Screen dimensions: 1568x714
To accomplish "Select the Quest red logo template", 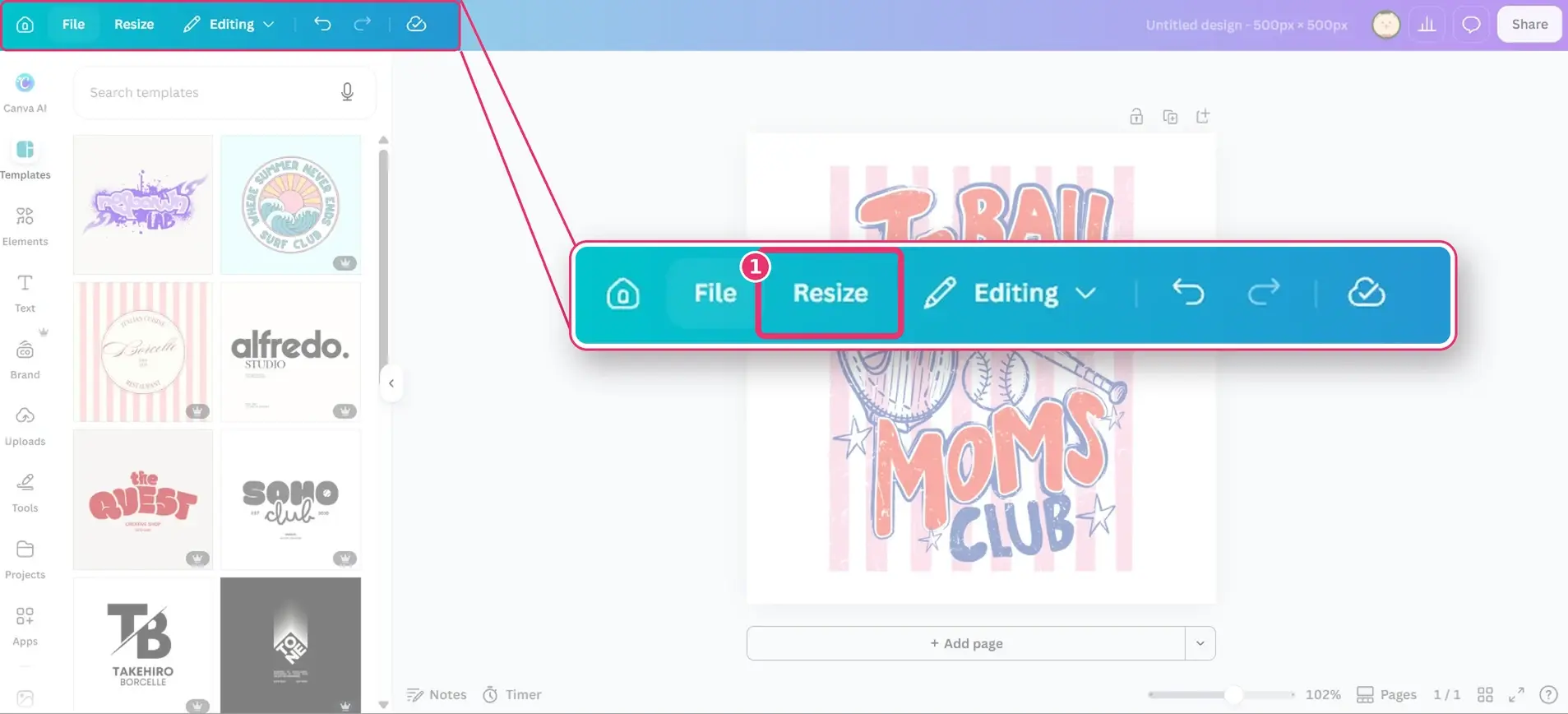I will pyautogui.click(x=143, y=499).
